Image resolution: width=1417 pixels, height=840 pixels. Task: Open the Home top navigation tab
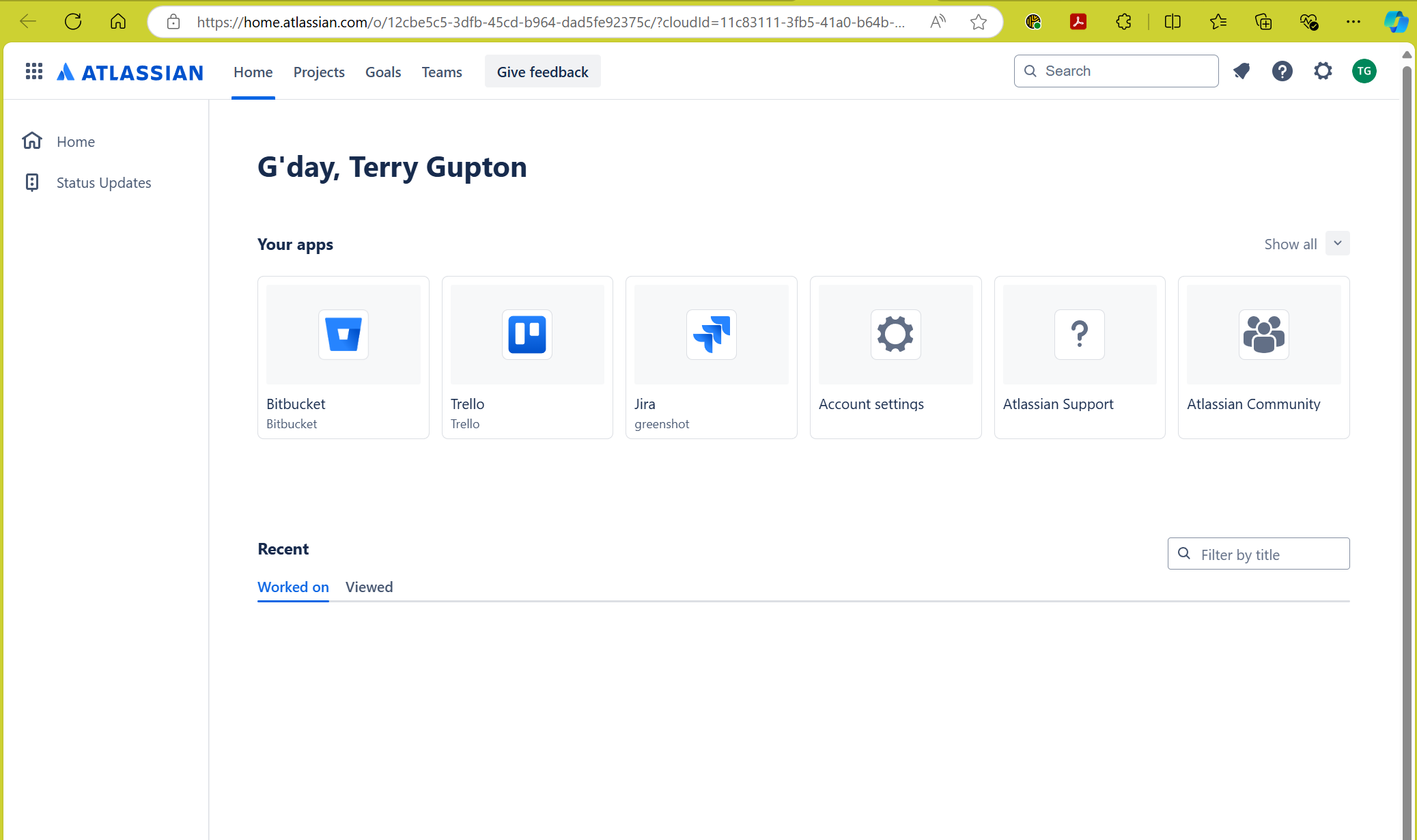point(253,72)
